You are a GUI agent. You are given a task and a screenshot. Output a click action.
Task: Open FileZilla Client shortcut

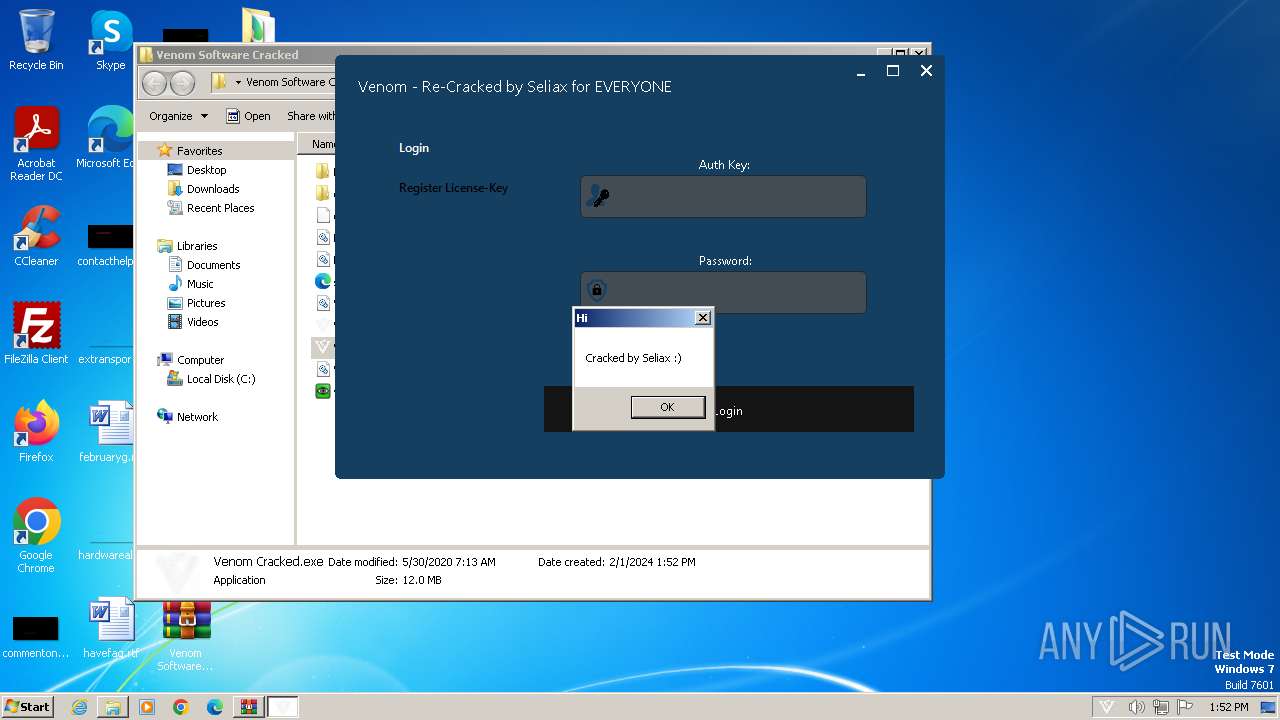point(36,333)
